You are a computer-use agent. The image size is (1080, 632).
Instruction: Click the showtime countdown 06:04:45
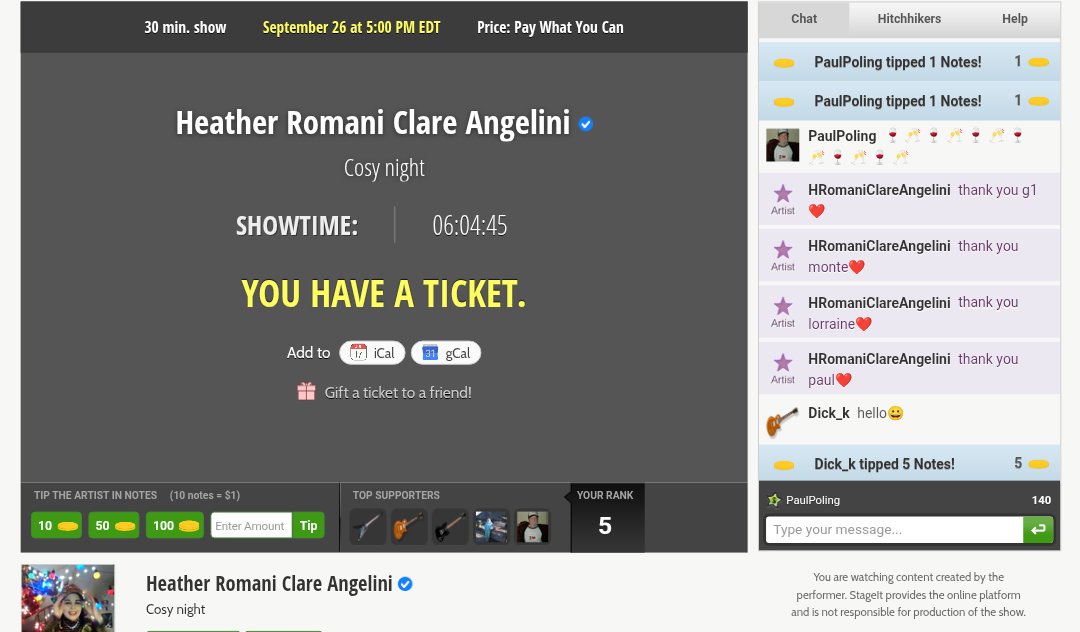[x=470, y=225]
